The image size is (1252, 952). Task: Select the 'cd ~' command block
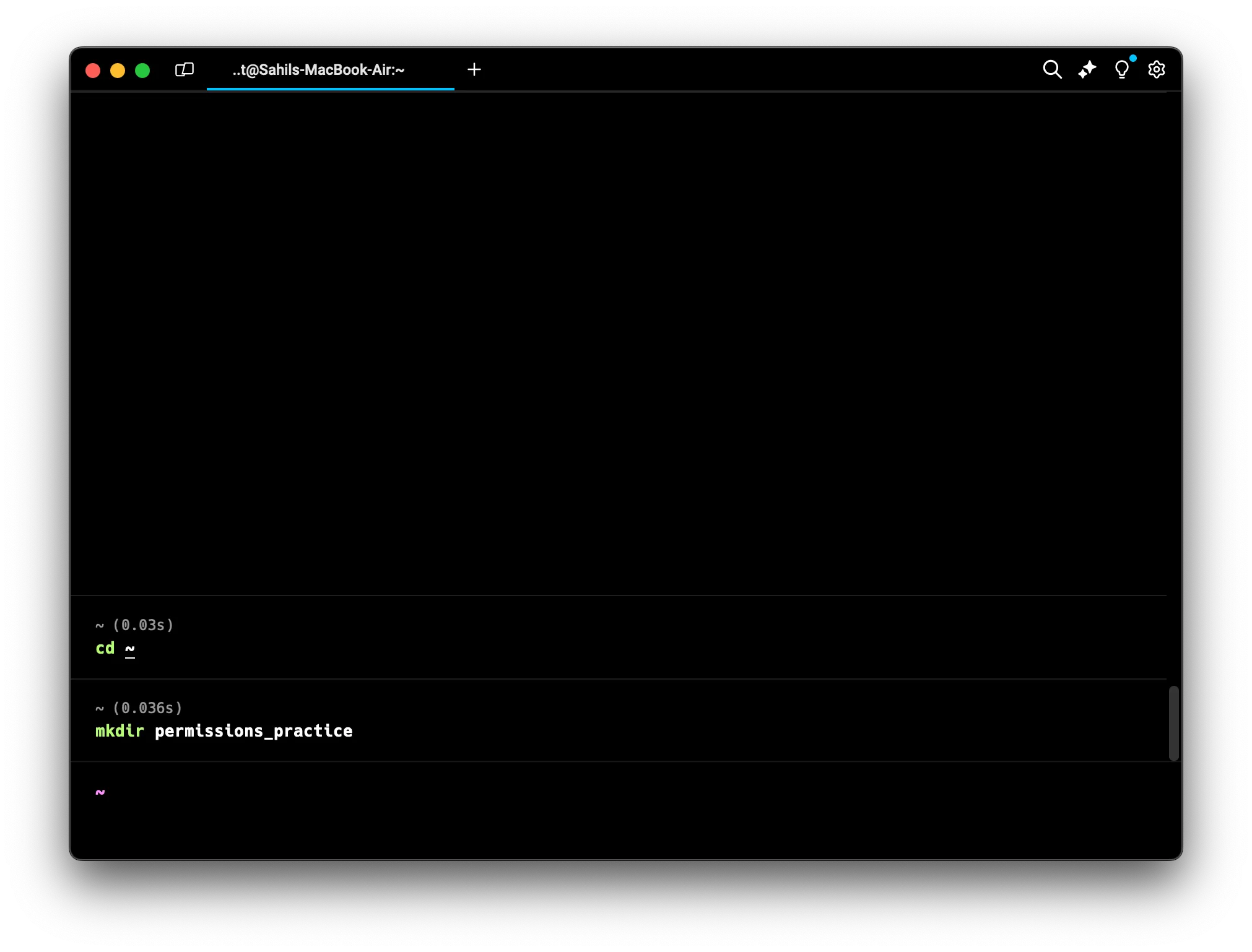618,637
